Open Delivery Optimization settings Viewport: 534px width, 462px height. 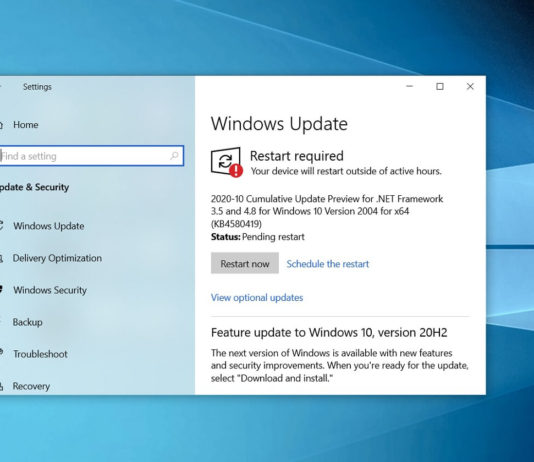point(57,258)
